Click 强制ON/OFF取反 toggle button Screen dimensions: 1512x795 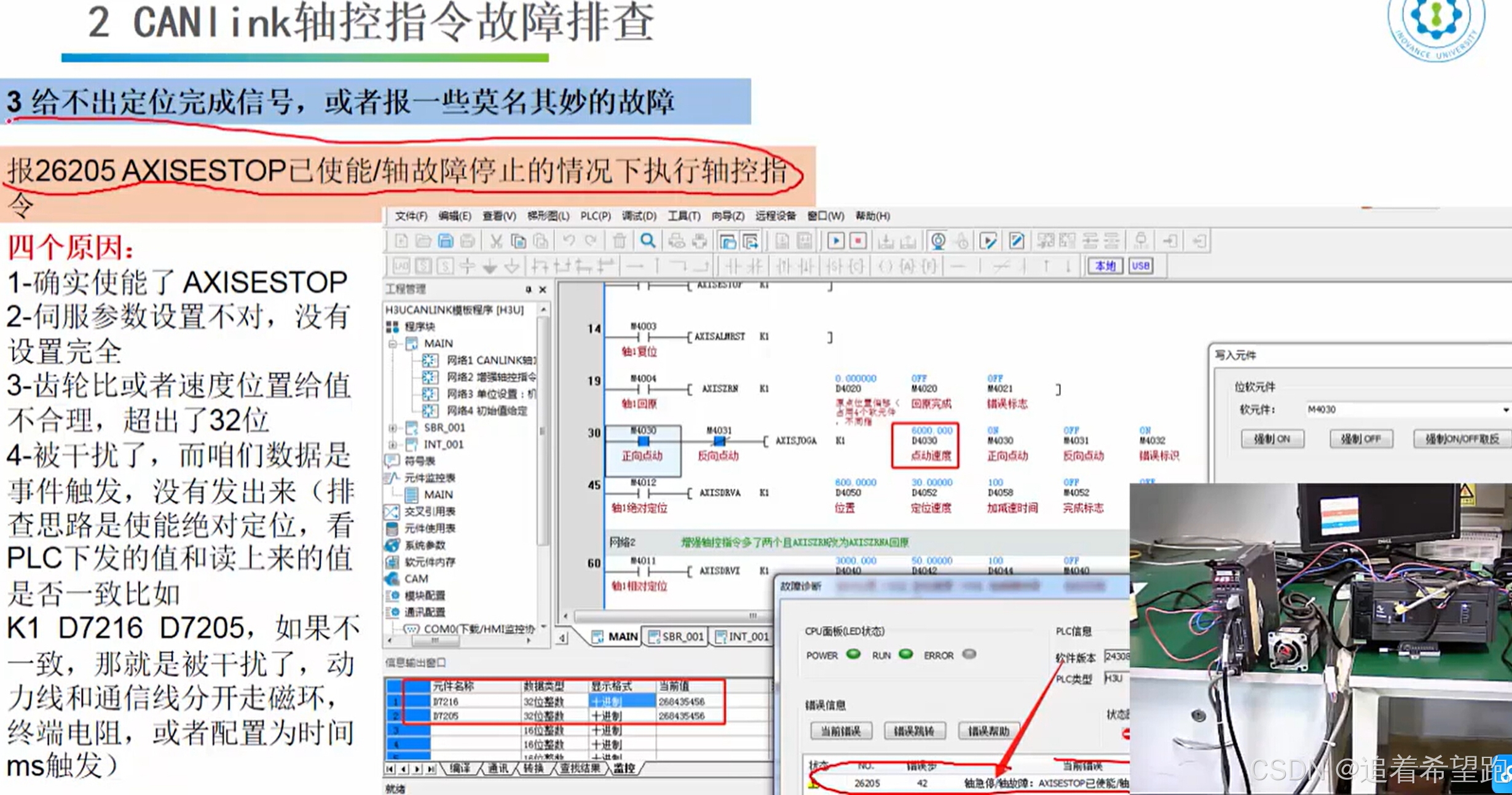(x=1462, y=439)
